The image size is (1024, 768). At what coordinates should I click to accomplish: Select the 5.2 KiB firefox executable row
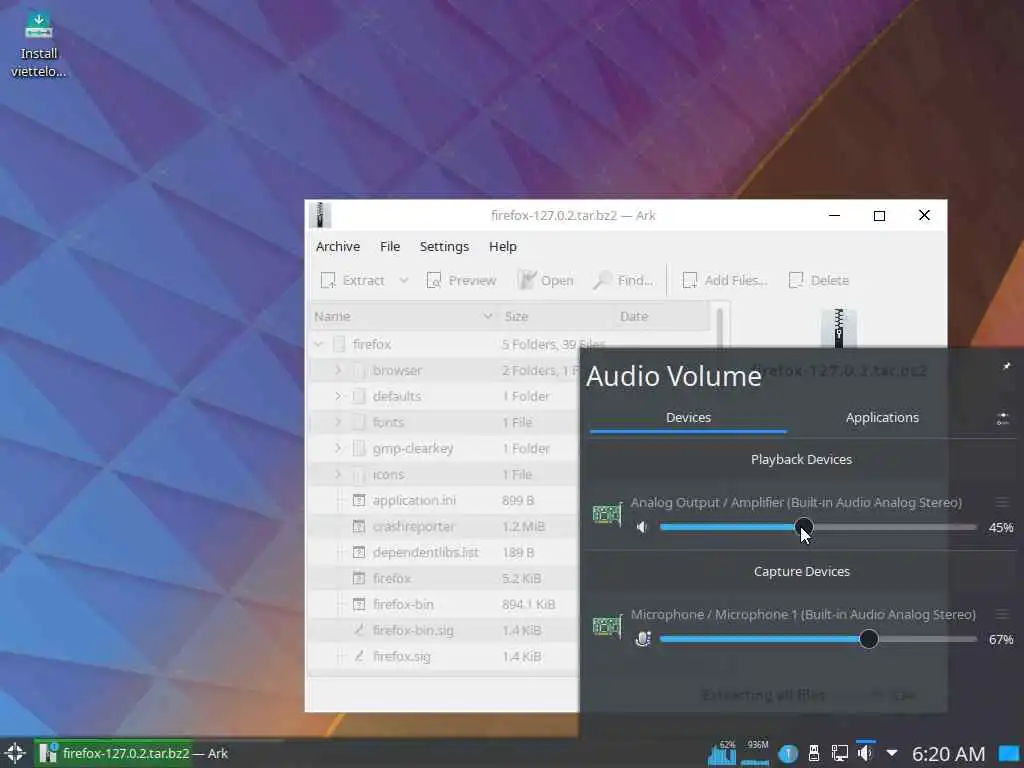click(444, 579)
